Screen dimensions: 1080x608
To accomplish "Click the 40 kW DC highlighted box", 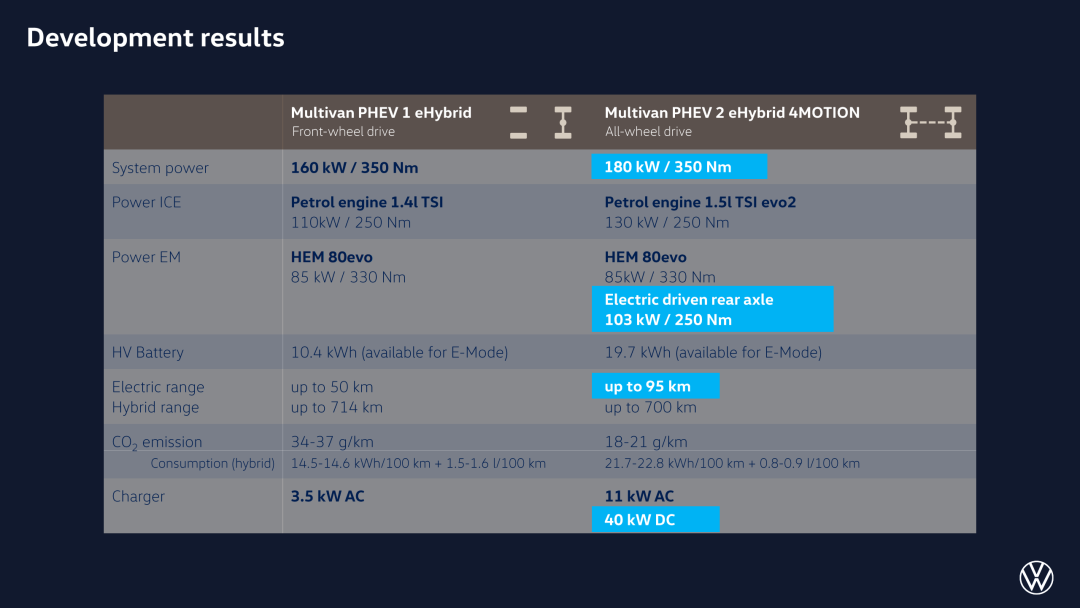I will (656, 519).
